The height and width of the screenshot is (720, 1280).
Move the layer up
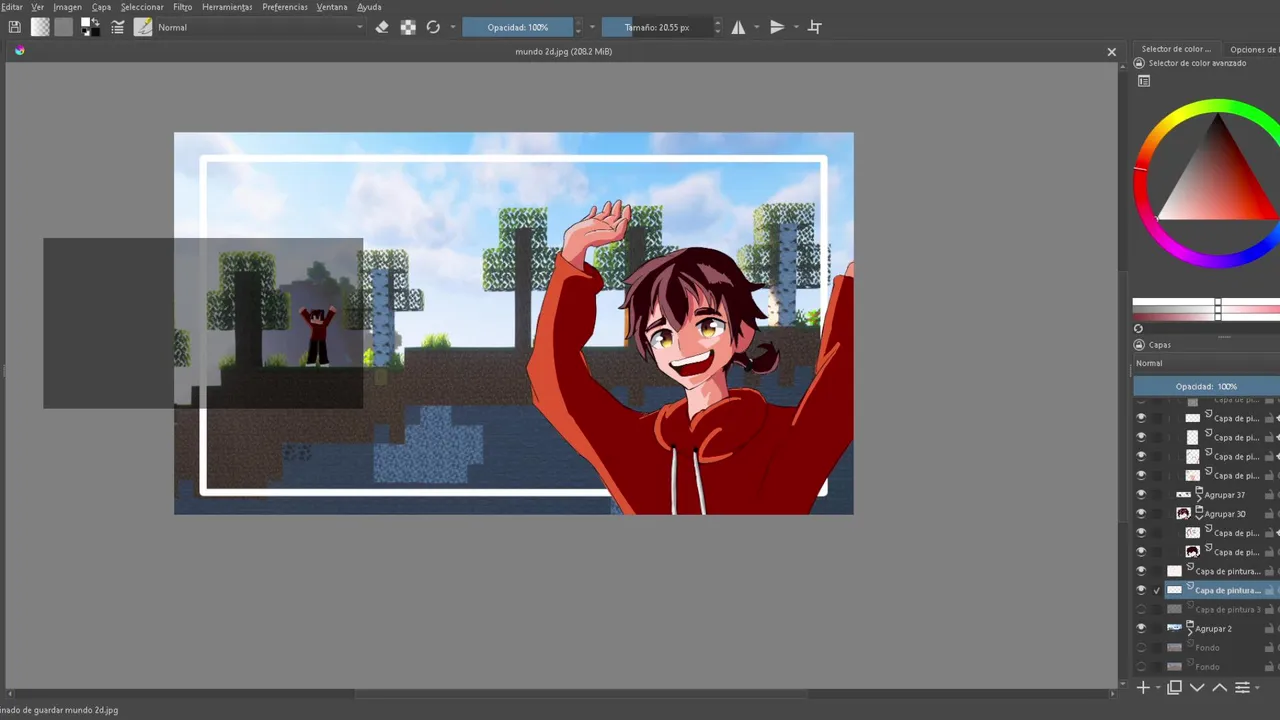pos(1219,687)
